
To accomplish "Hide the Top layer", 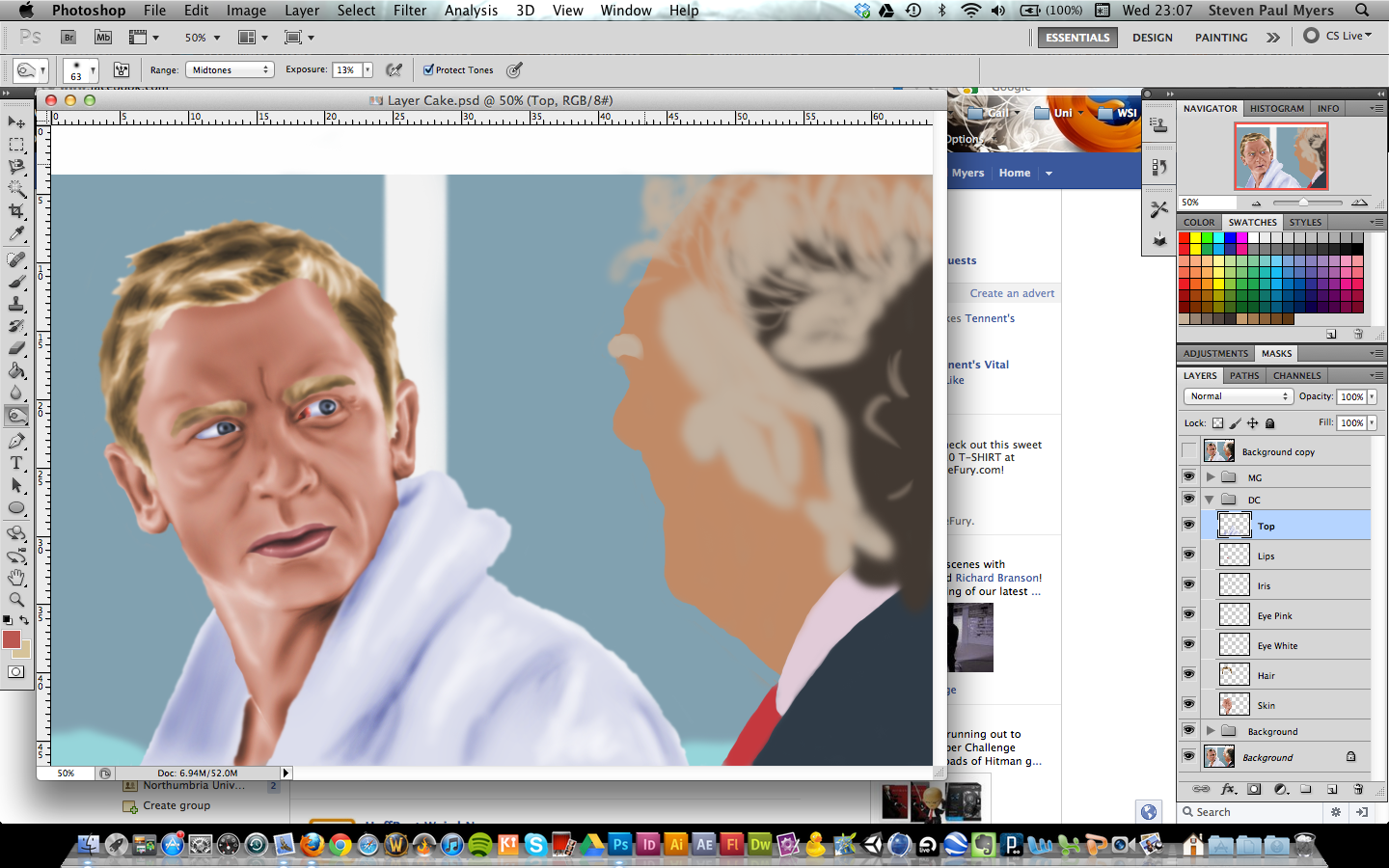I will [x=1188, y=525].
